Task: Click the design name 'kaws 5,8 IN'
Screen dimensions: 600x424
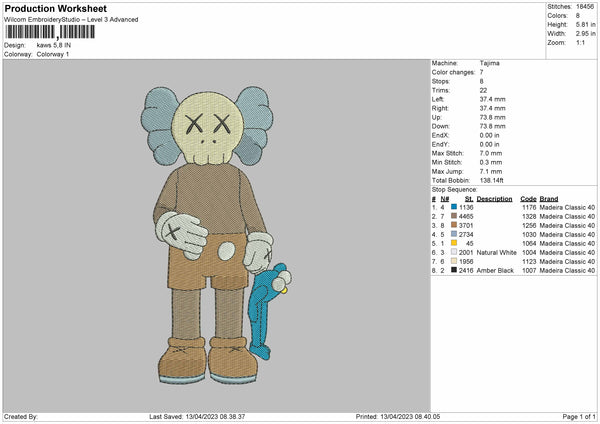Action: [x=54, y=45]
